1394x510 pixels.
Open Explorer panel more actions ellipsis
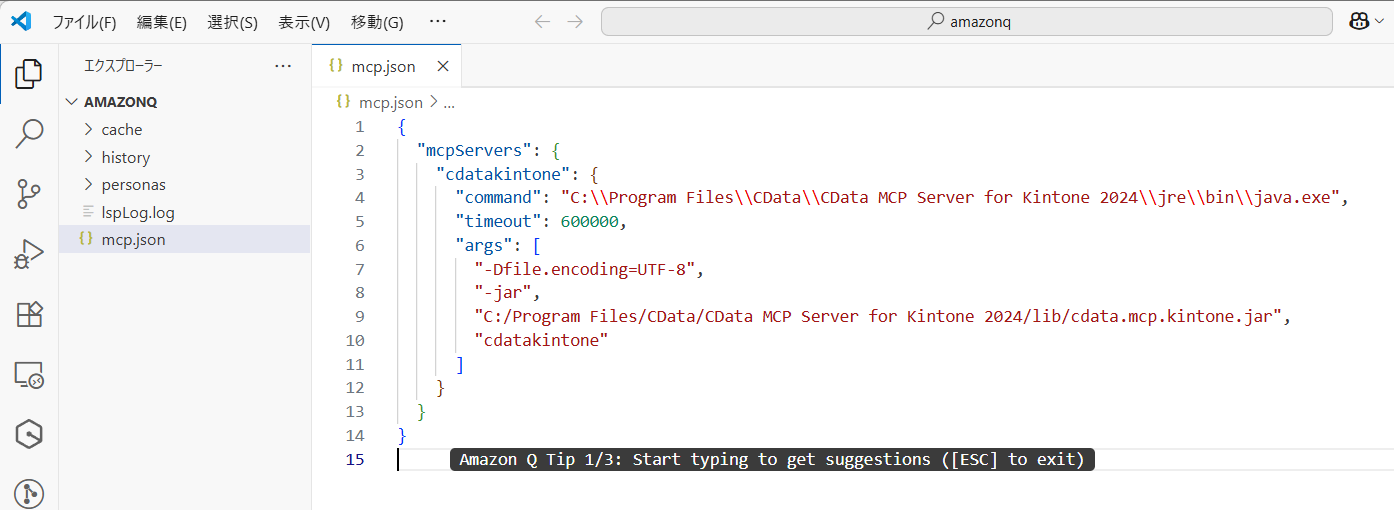point(283,66)
